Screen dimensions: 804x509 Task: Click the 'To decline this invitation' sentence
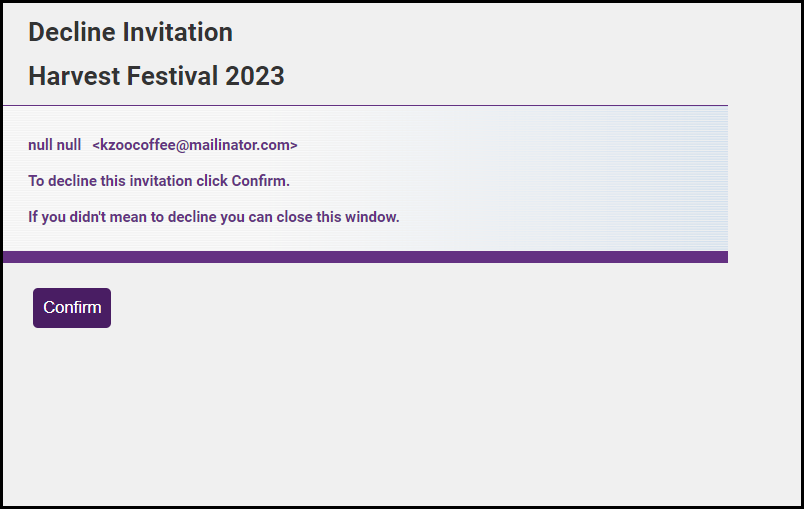tap(158, 181)
